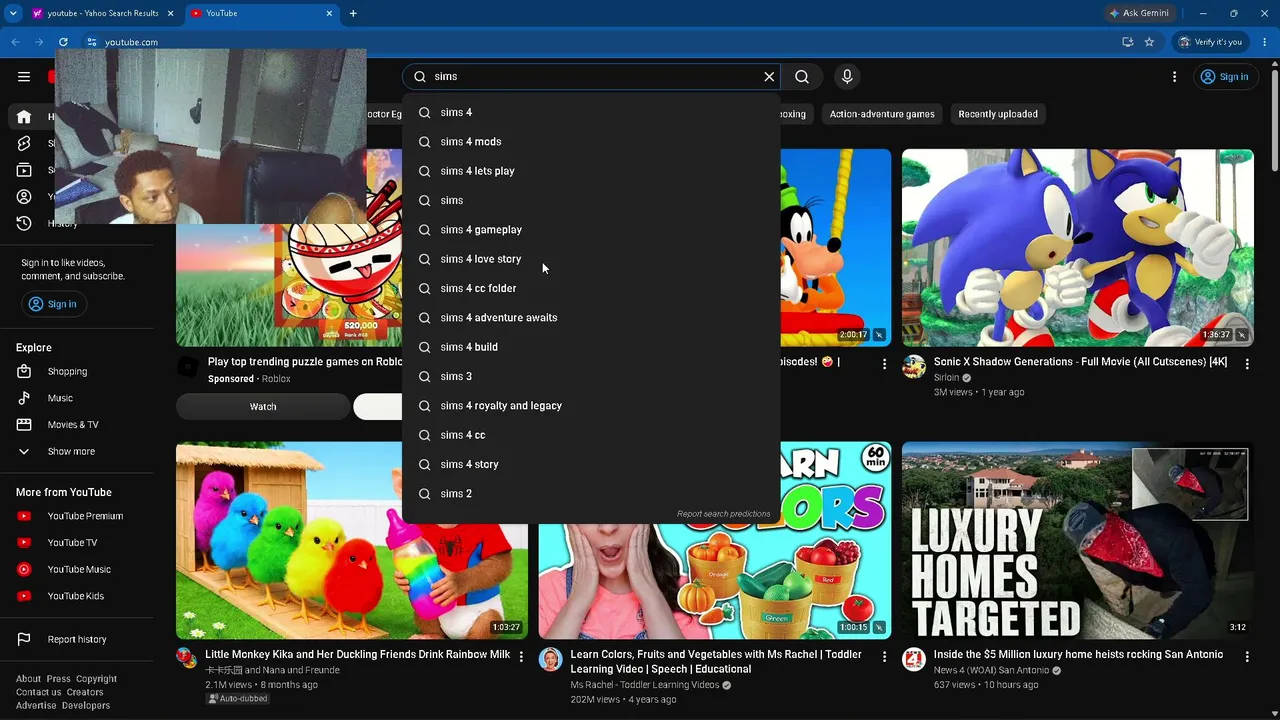Select the 'sims 4 mods' suggestion

point(591,142)
